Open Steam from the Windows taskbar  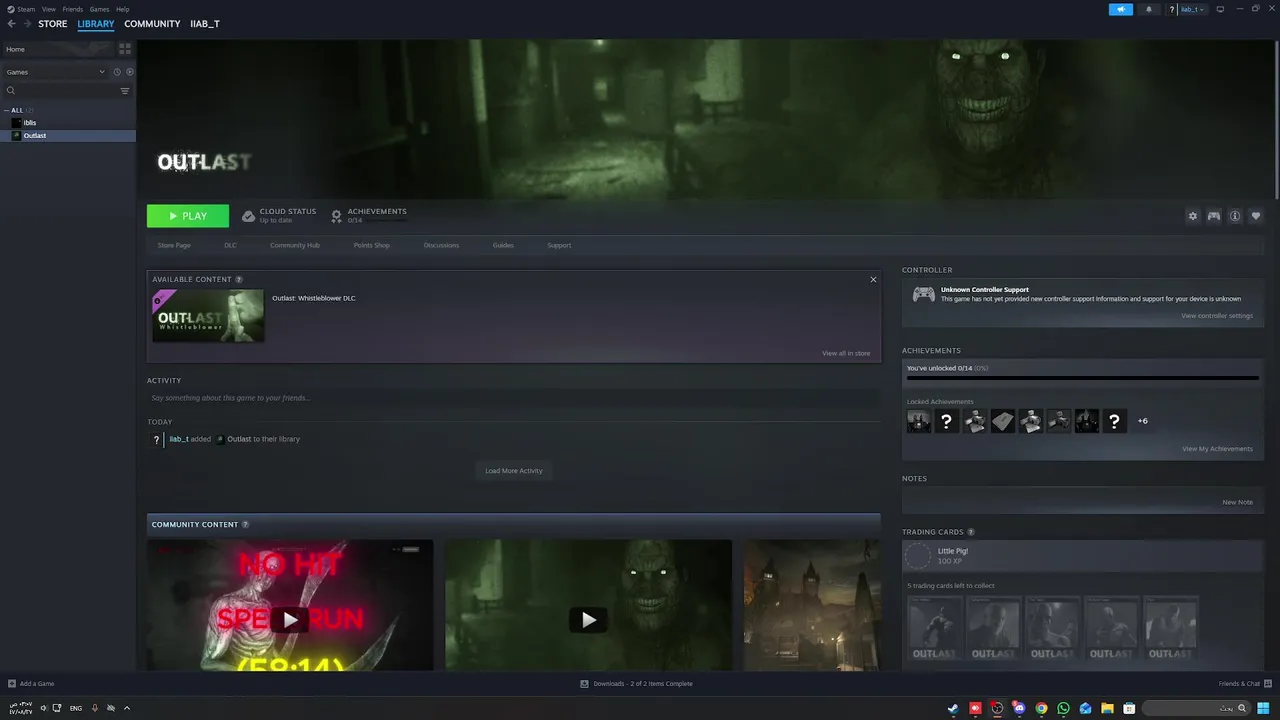(953, 708)
